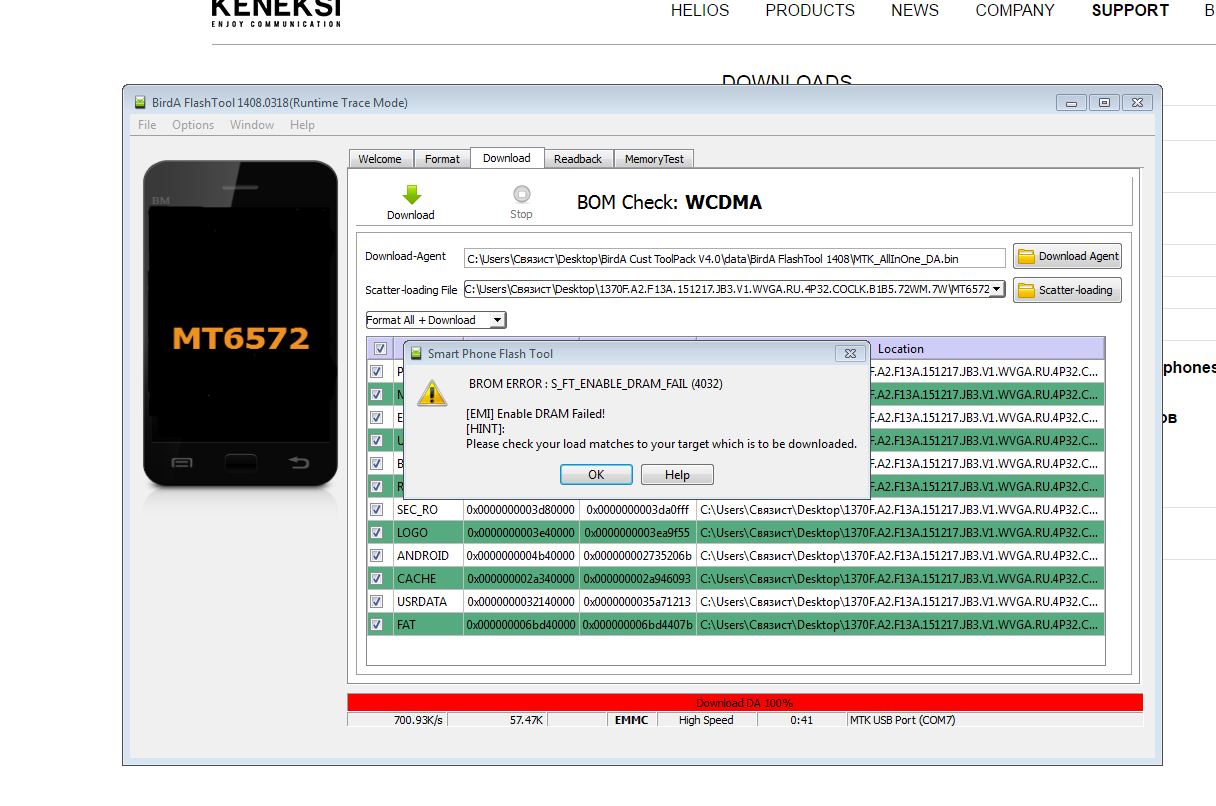The height and width of the screenshot is (806, 1216).
Task: Click the Download-Agent file path field
Action: click(x=734, y=258)
